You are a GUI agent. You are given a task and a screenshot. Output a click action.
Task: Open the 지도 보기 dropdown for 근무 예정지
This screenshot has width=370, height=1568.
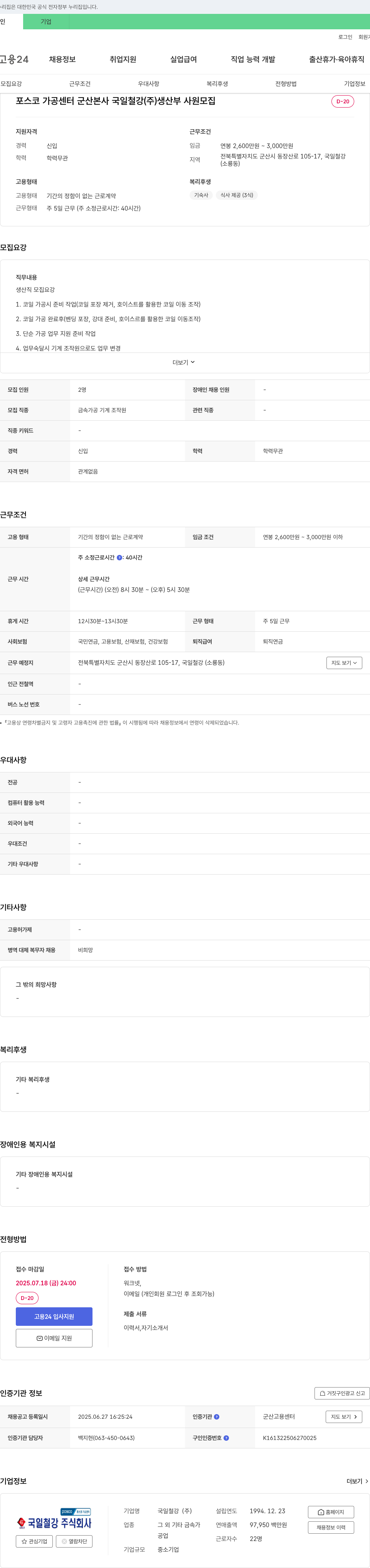[345, 663]
